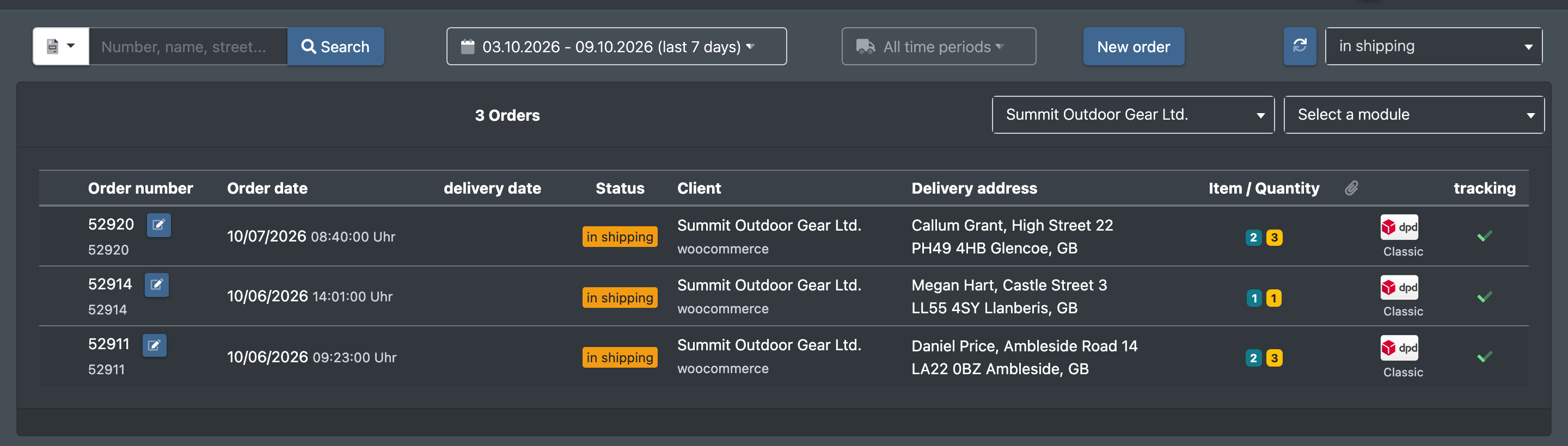
Task: Edit order 52911
Action: 155,345
